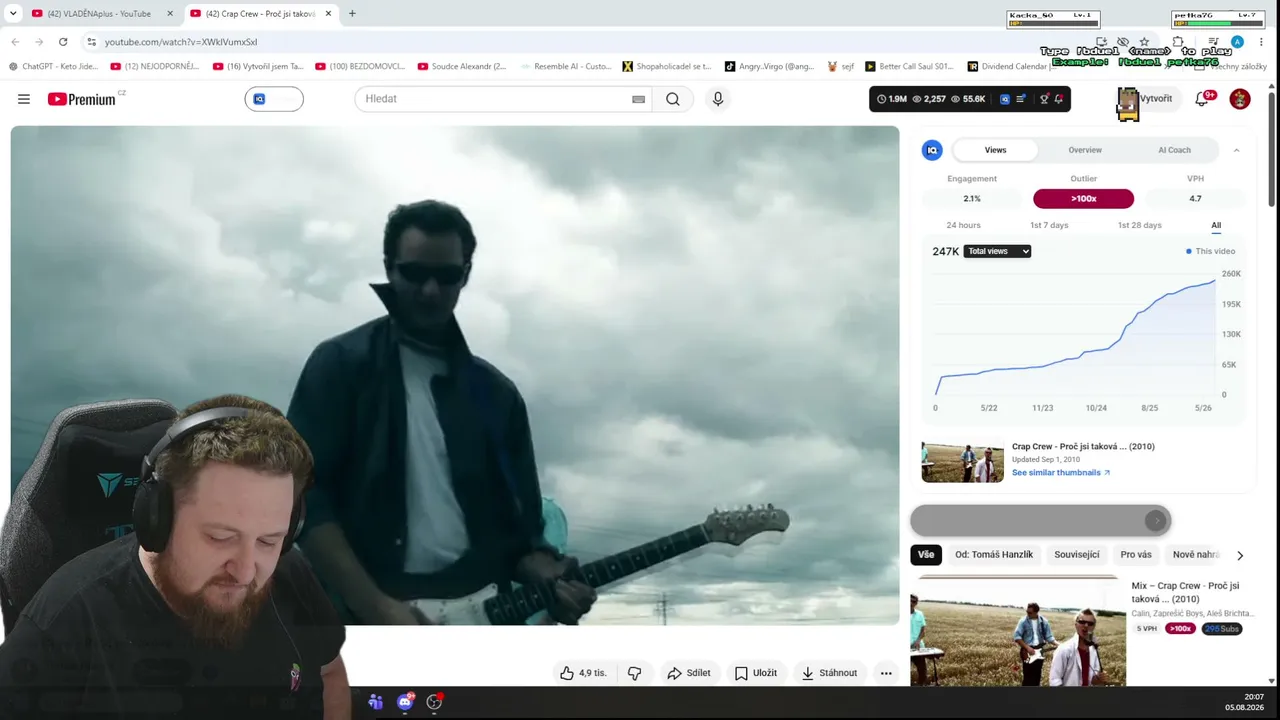Click the 55.6K views stat
The width and height of the screenshot is (1280, 720).
(x=968, y=99)
